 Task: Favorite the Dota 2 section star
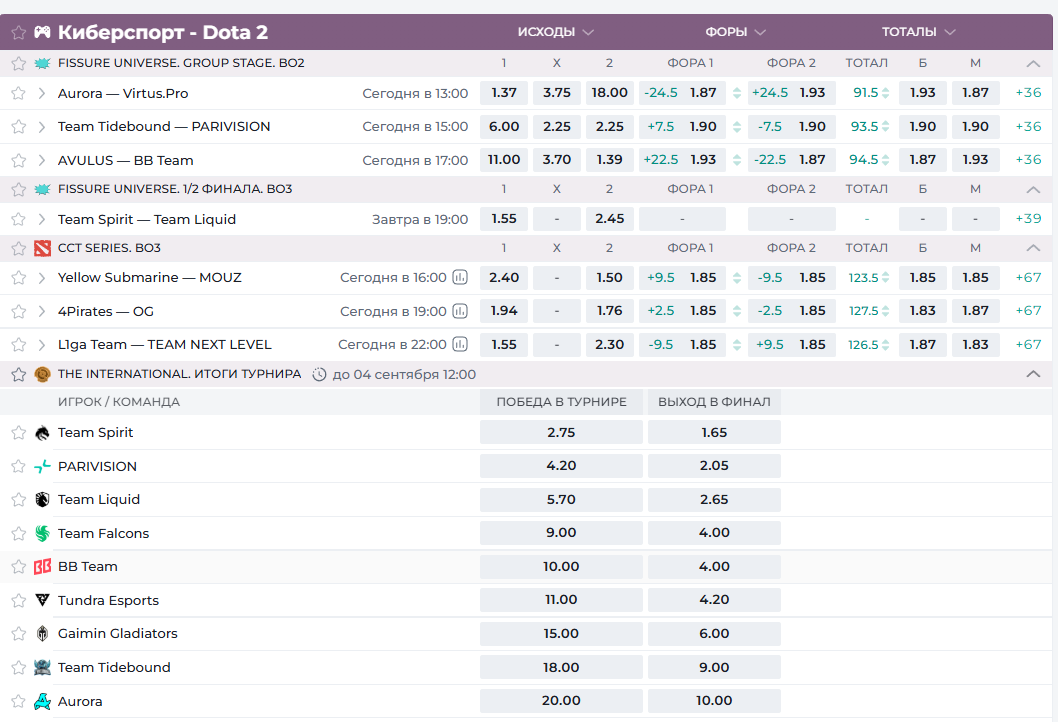tap(19, 32)
